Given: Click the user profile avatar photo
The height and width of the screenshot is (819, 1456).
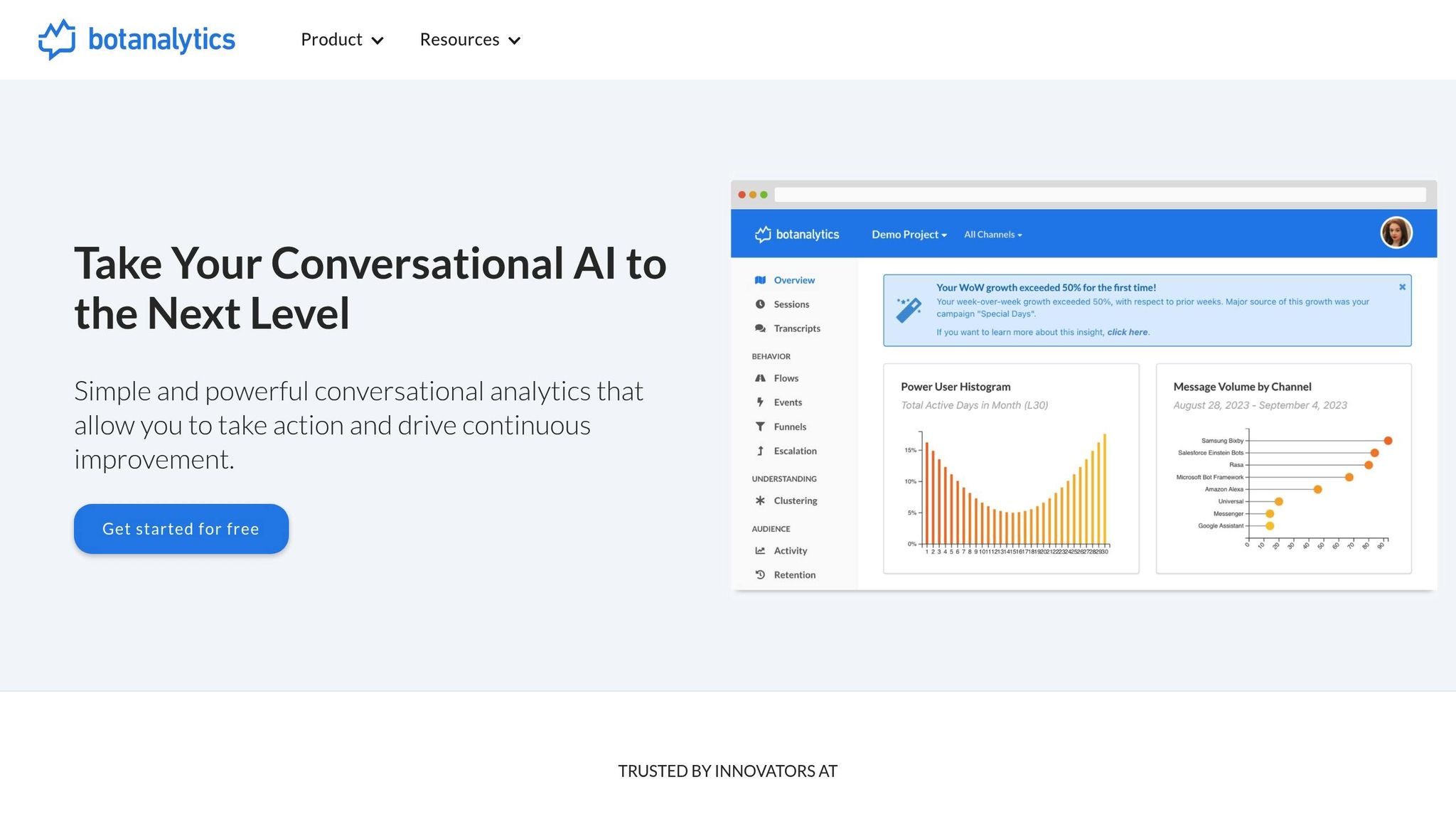Looking at the screenshot, I should coord(1396,233).
